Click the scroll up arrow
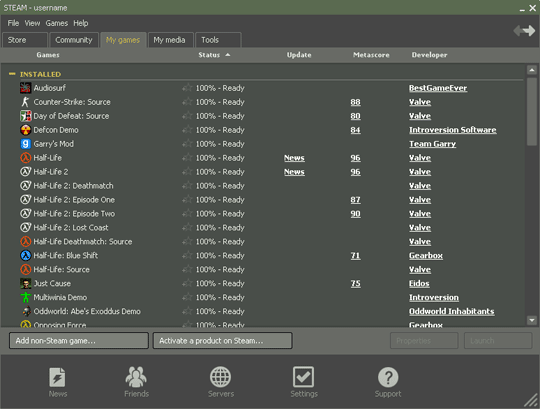The image size is (540, 409). [x=532, y=70]
